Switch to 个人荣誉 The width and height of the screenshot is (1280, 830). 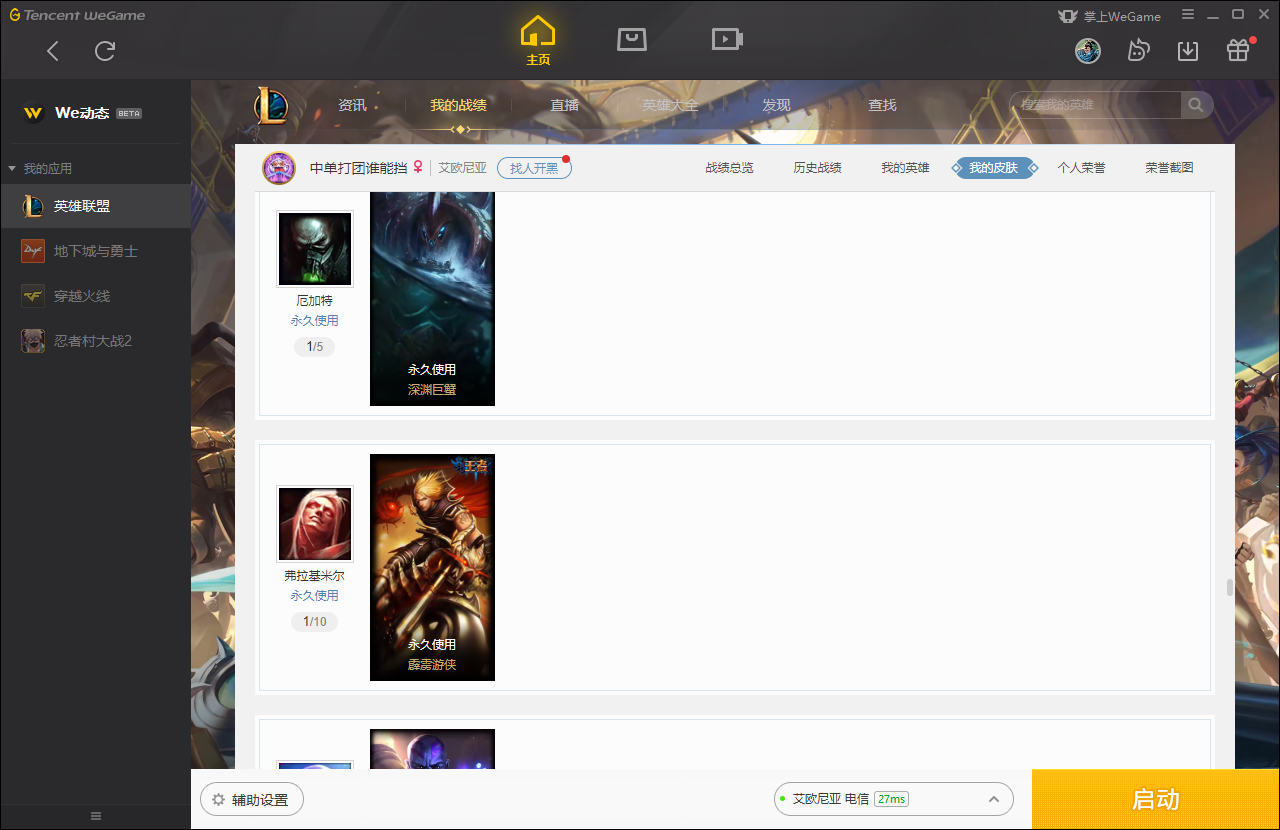(x=1081, y=168)
